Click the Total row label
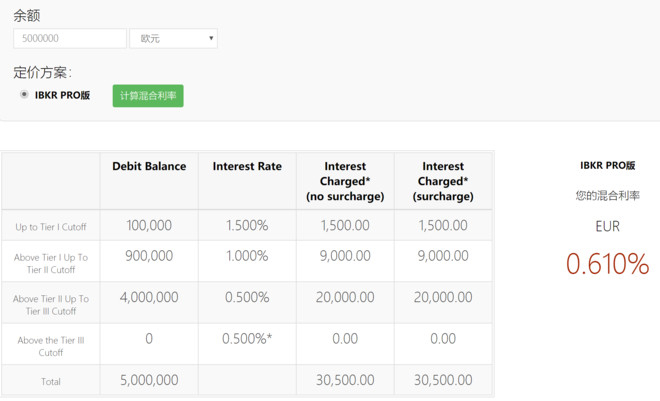660x401 pixels. pos(50,381)
